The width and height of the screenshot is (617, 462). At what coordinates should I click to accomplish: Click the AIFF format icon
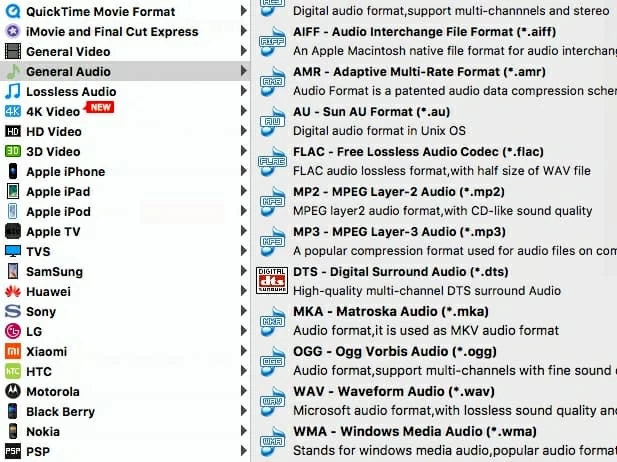pos(272,41)
